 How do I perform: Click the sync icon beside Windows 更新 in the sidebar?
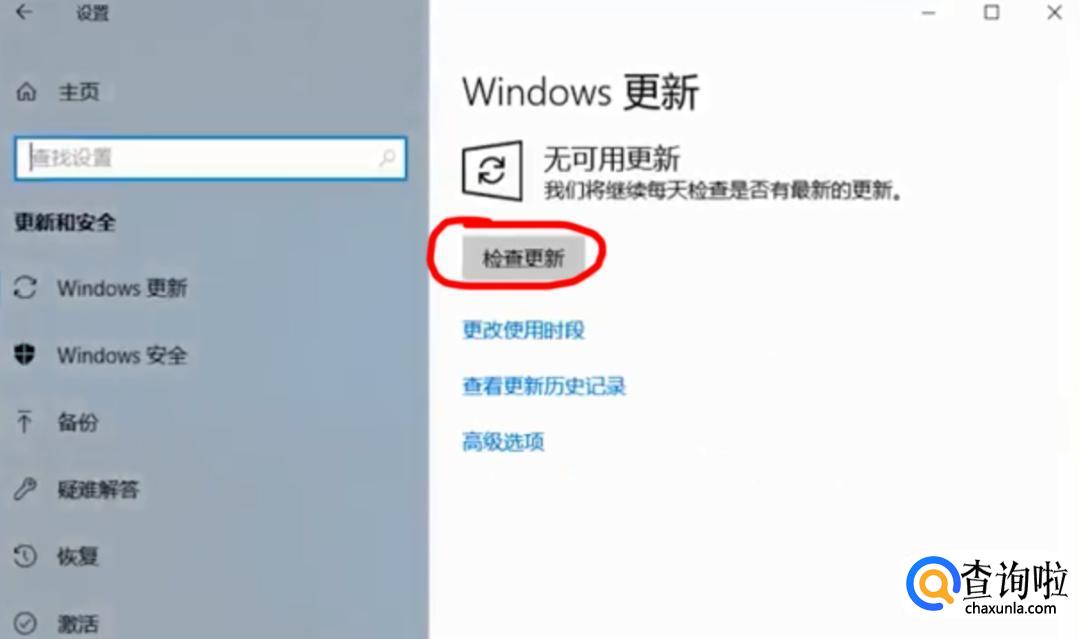[x=25, y=287]
